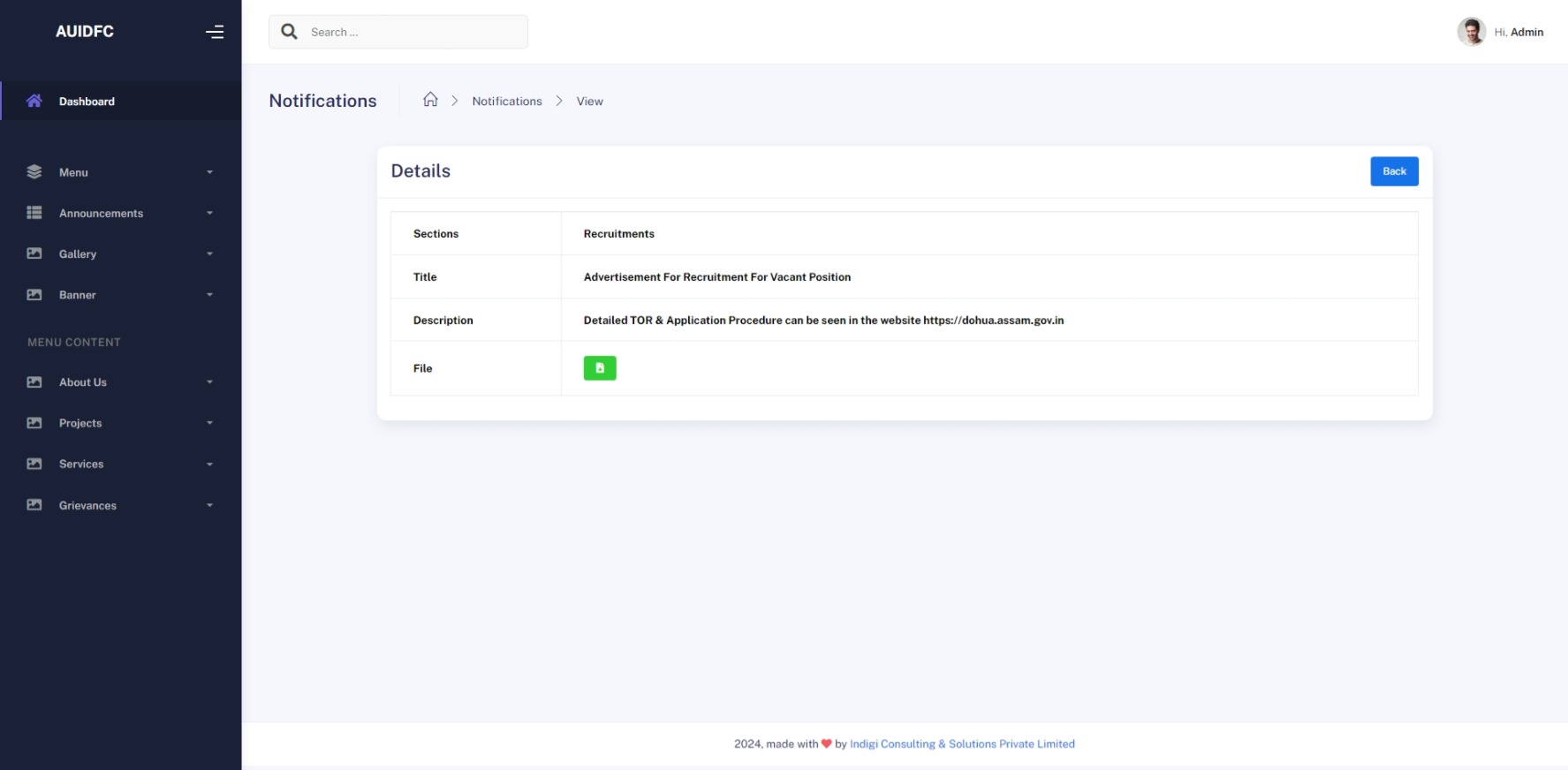Expand the Menu dropdown arrow
1568x770 pixels.
click(x=209, y=172)
